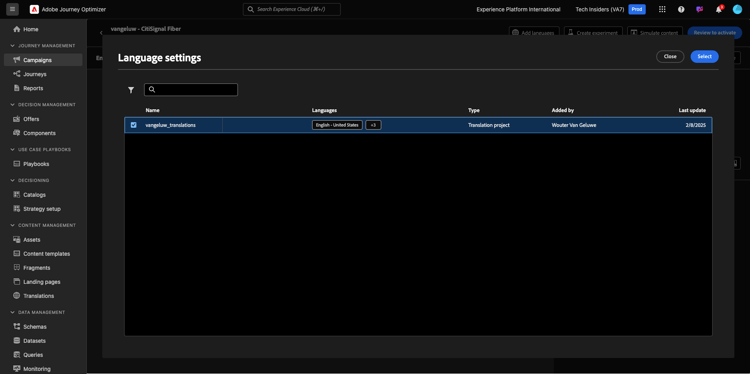The height and width of the screenshot is (374, 750).
Task: Open the app switcher grid icon
Action: 662,9
